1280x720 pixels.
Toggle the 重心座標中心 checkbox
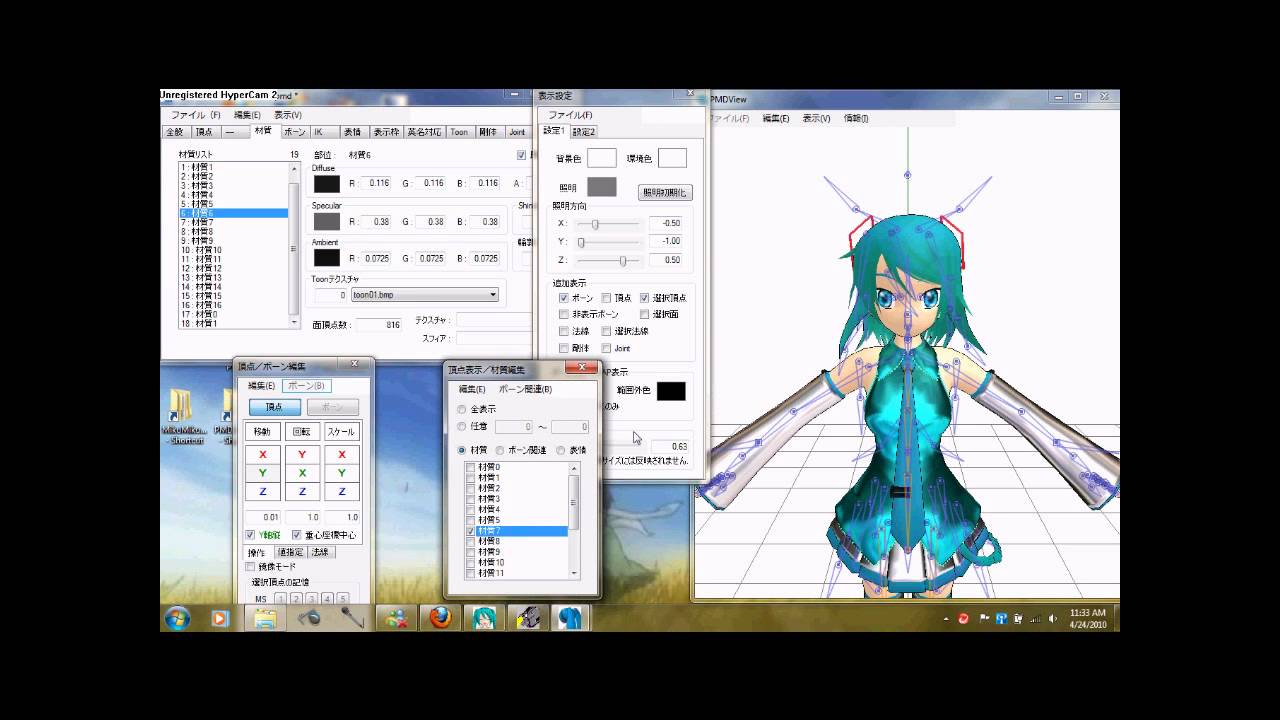coord(296,535)
